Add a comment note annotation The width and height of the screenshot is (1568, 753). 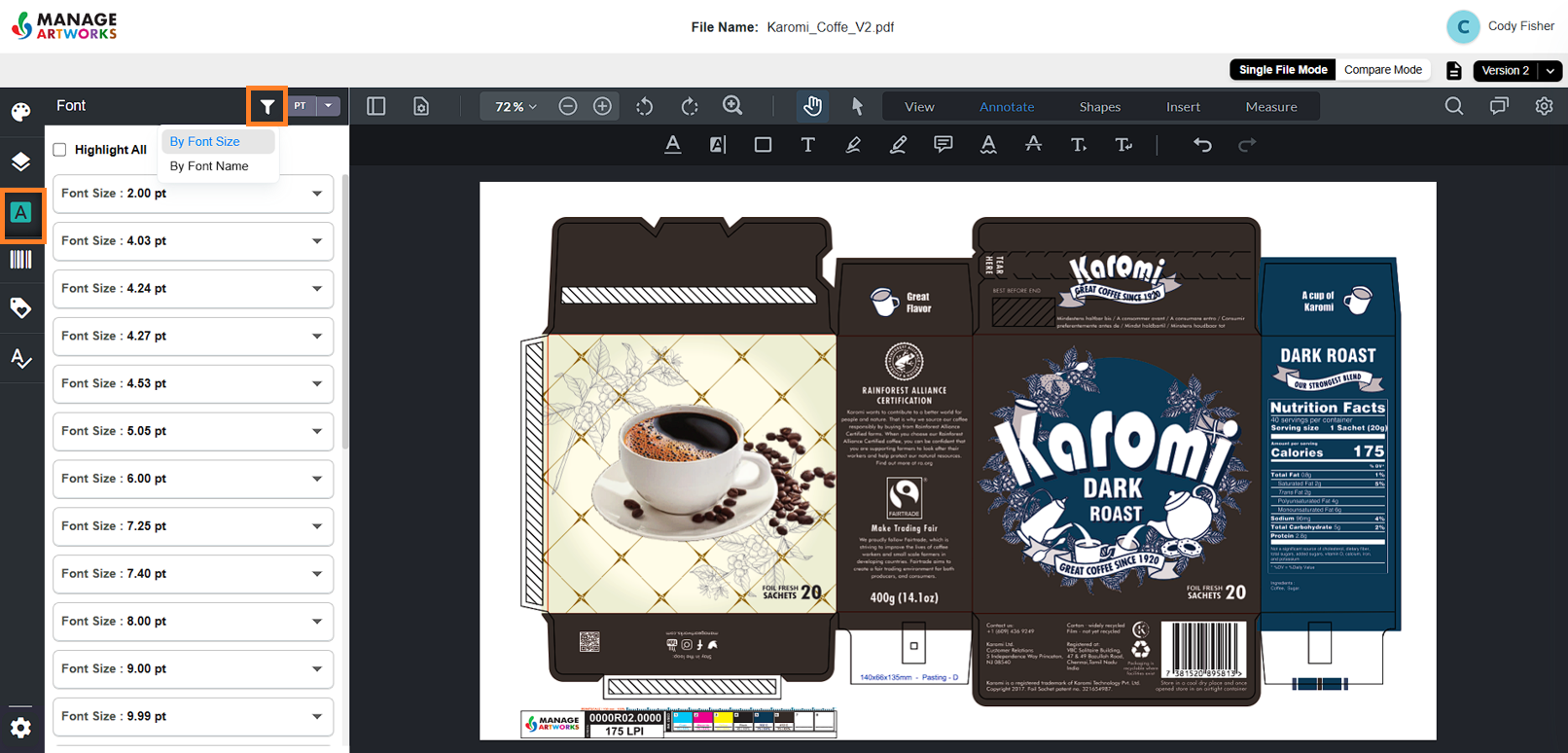(943, 145)
